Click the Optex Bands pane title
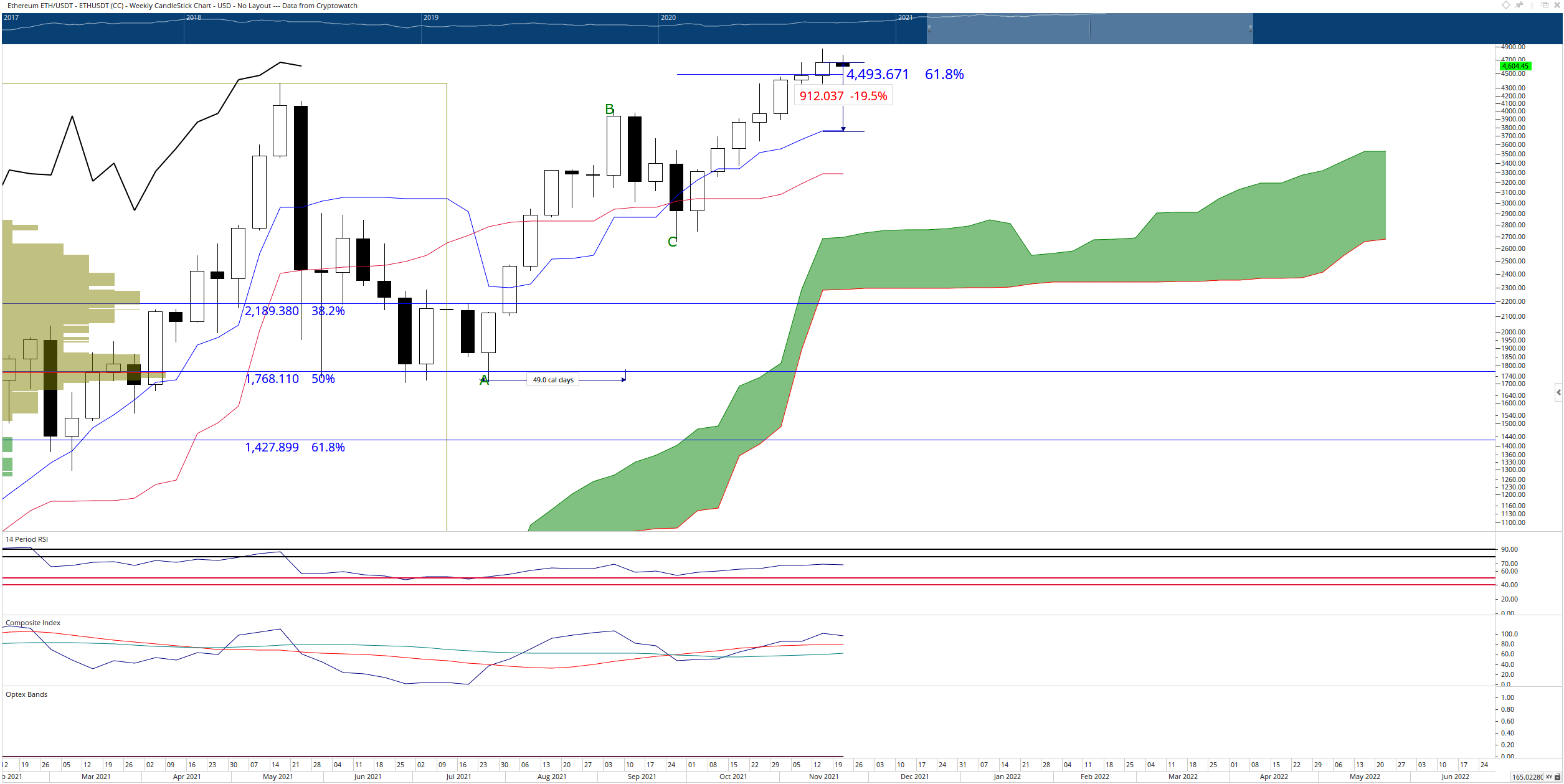The width and height of the screenshot is (1564, 784). coord(26,694)
